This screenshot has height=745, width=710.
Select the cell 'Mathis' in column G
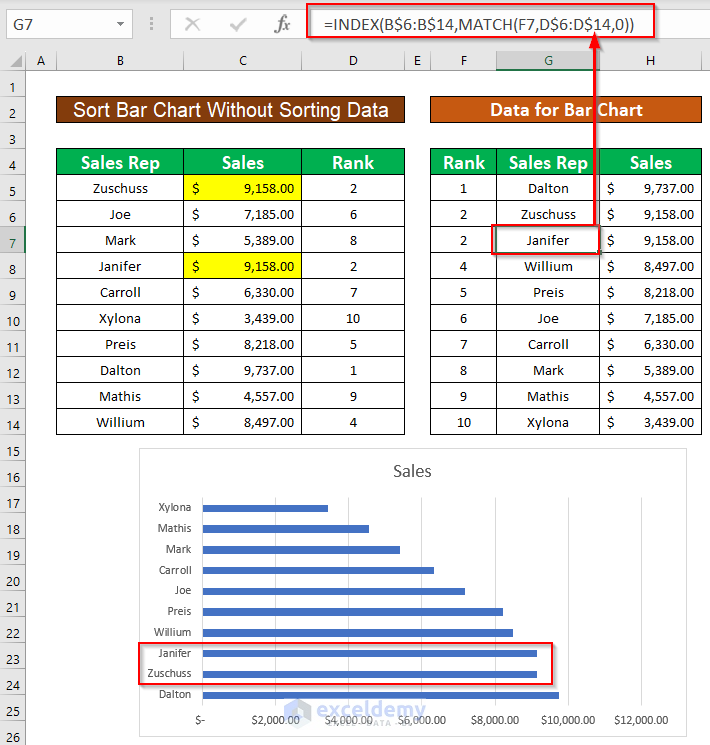[548, 396]
